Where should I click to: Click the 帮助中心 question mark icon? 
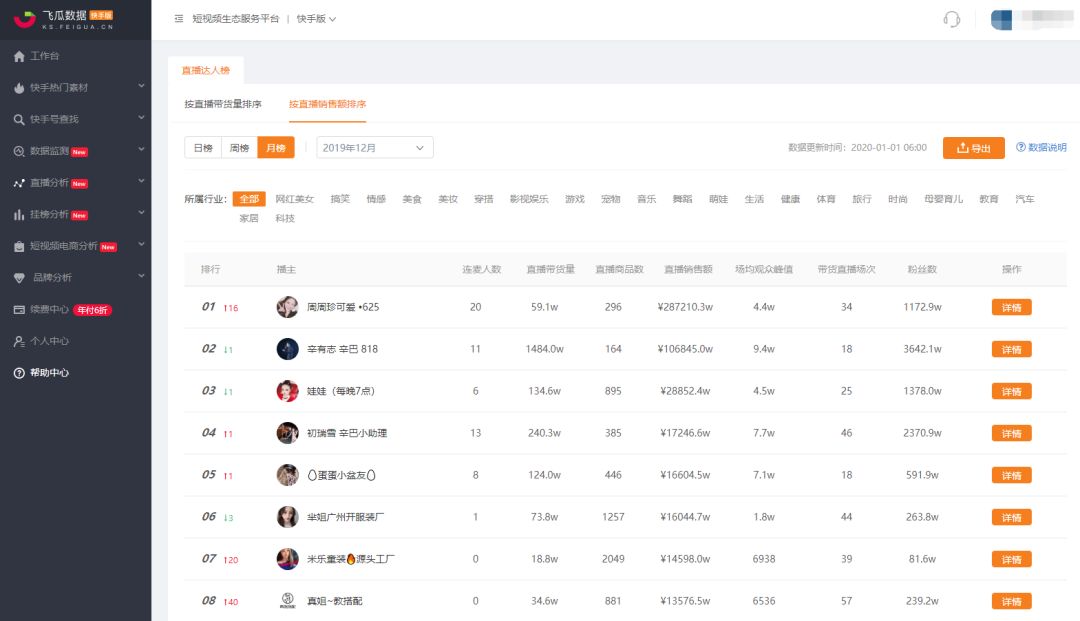[19, 373]
